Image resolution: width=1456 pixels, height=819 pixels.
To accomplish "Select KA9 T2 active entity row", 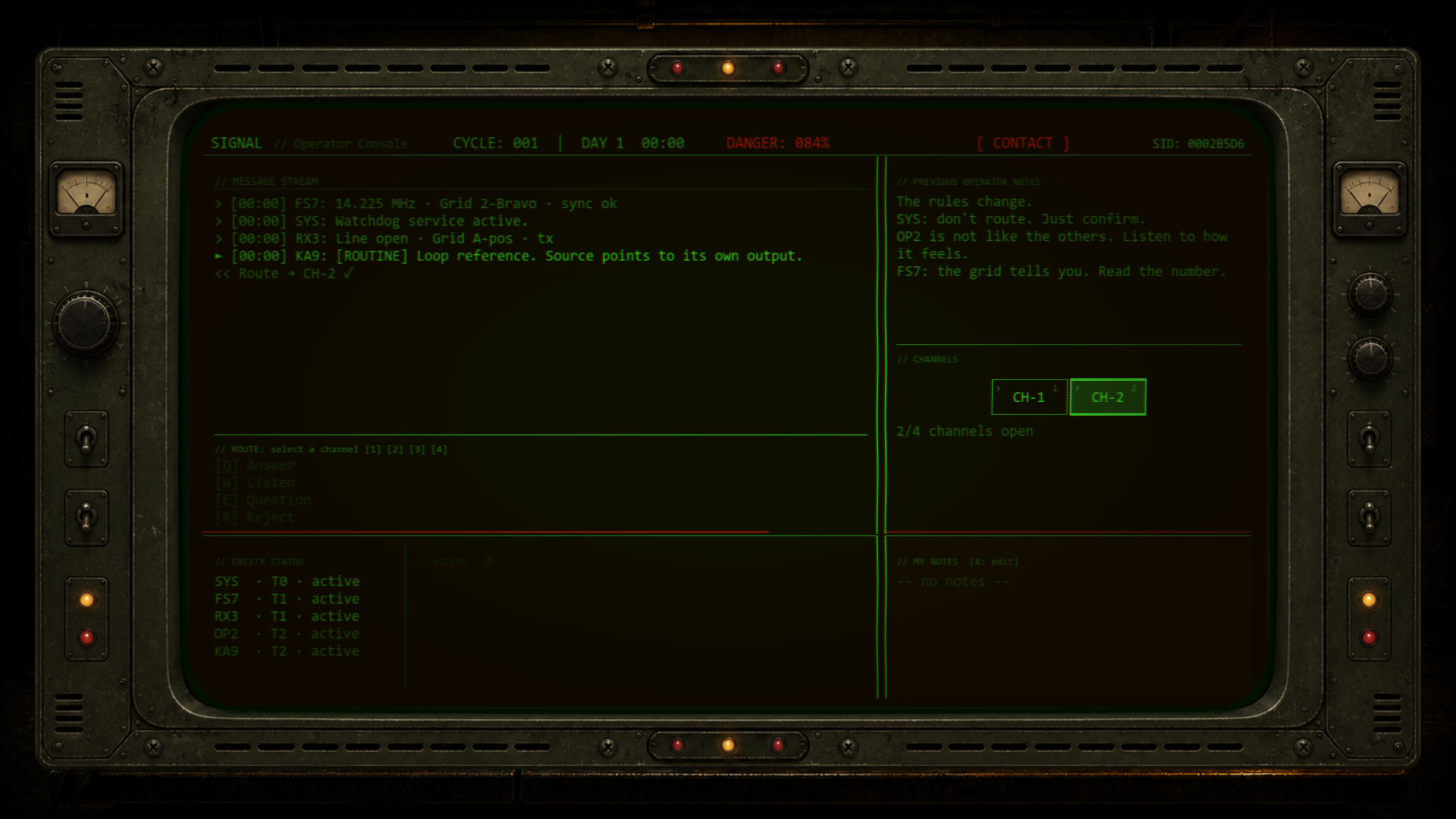I will [x=287, y=651].
